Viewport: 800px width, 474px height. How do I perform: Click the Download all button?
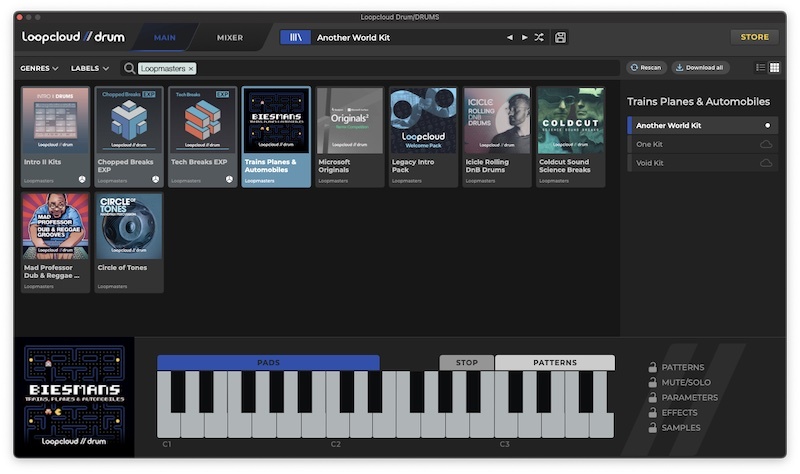point(700,67)
